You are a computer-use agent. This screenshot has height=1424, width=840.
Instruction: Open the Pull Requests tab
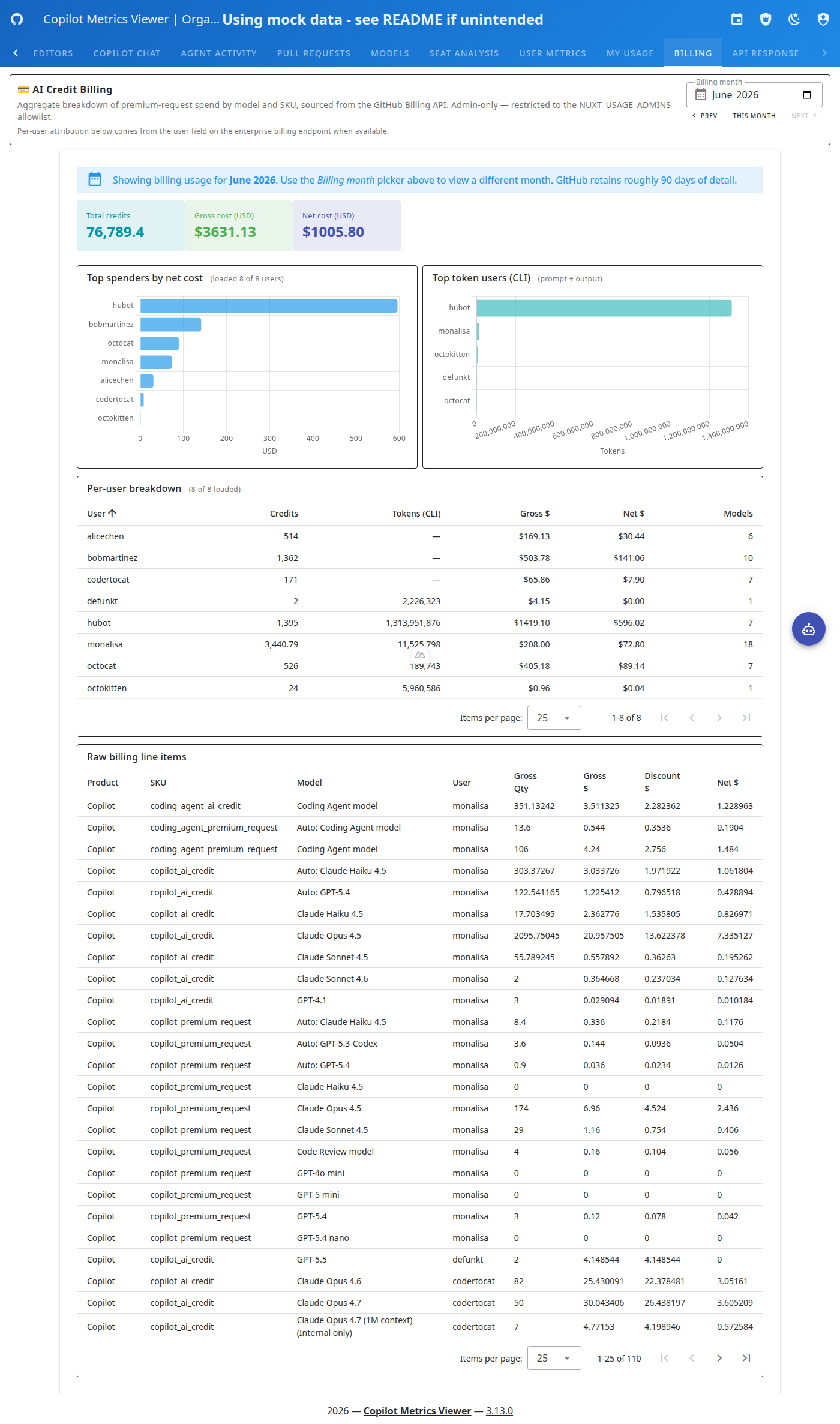pos(313,53)
